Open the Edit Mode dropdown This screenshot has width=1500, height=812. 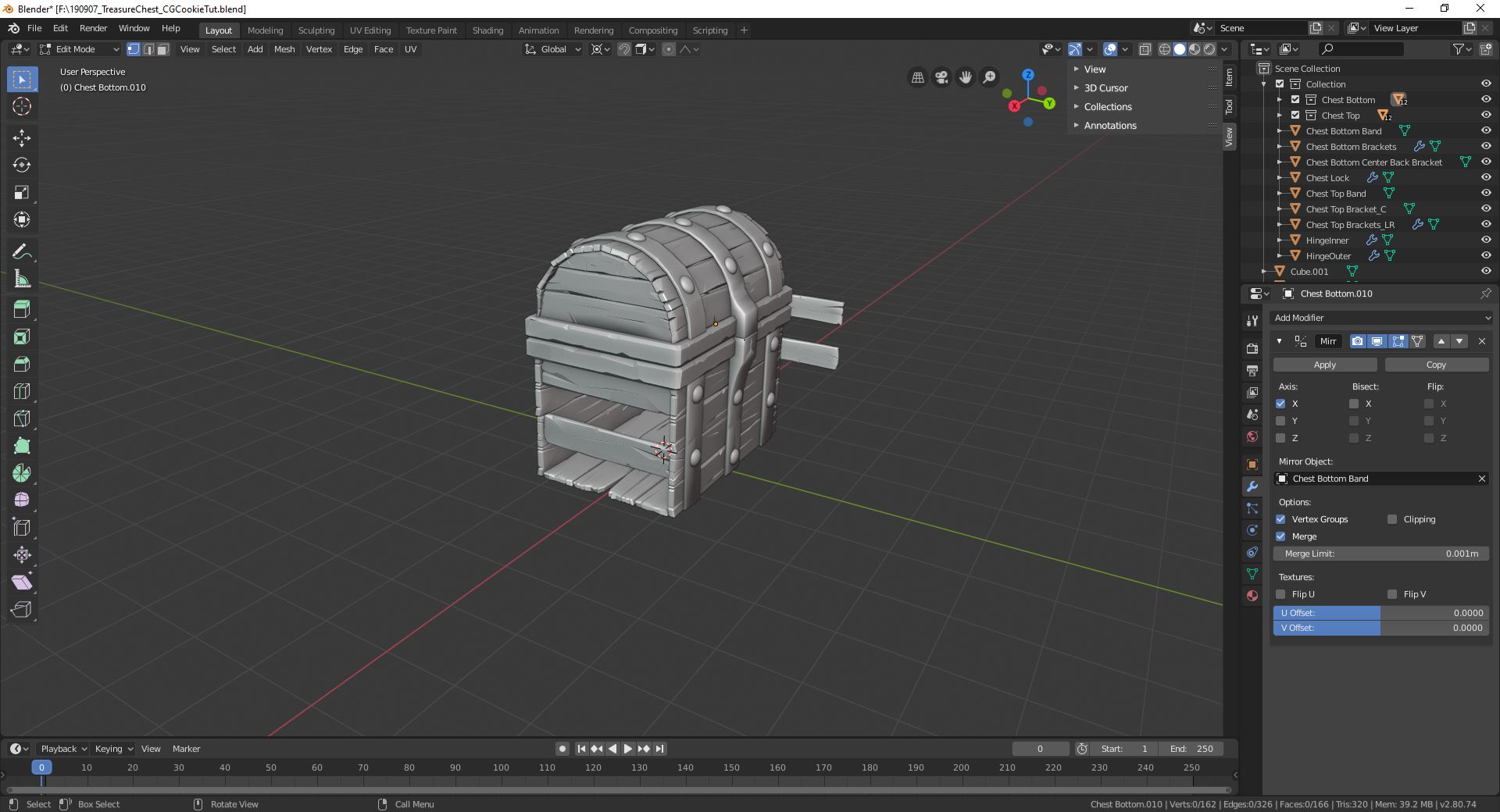point(80,49)
